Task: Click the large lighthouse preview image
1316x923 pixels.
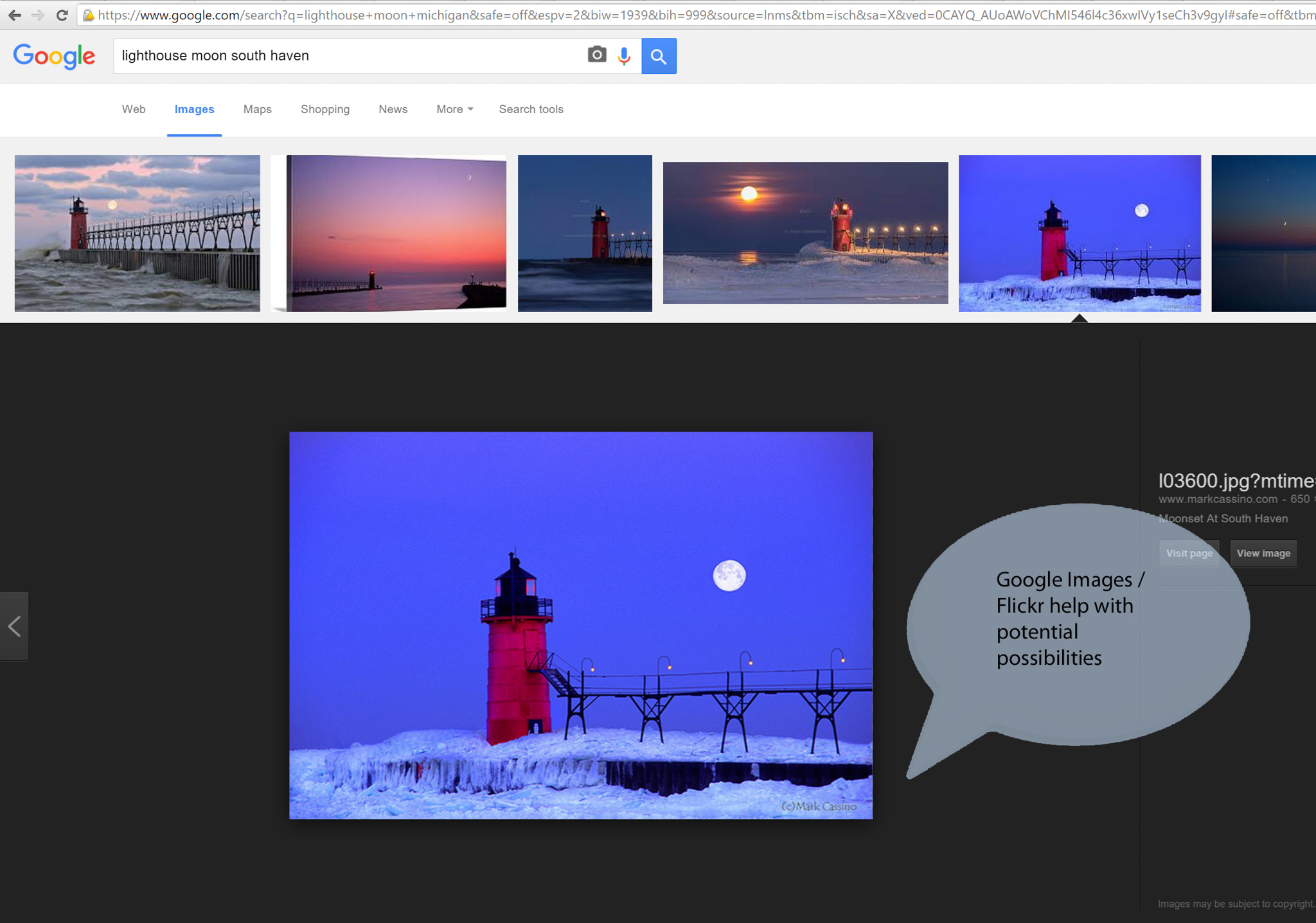Action: (x=581, y=625)
